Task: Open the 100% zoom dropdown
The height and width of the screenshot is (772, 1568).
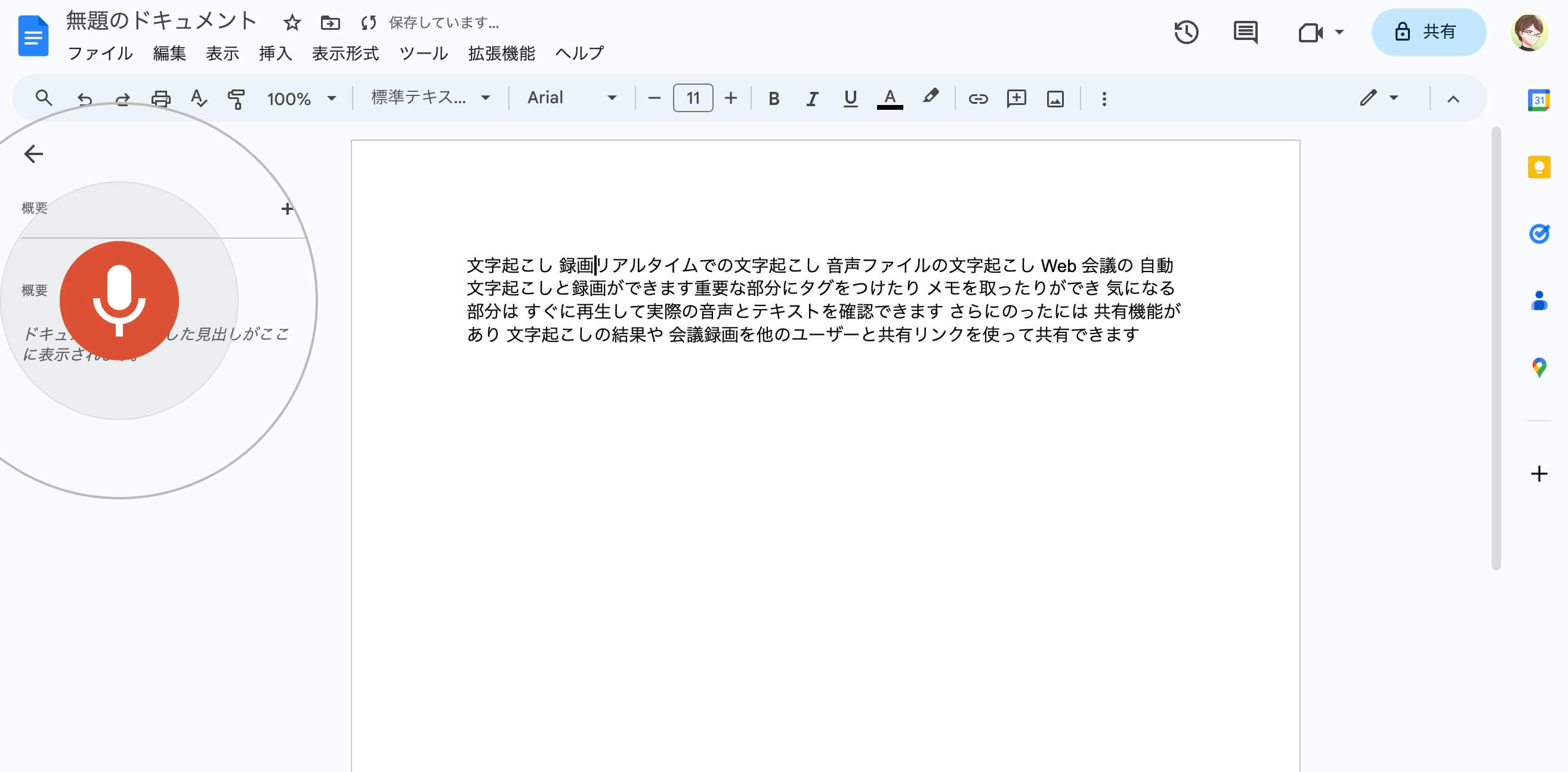Action: [x=301, y=98]
